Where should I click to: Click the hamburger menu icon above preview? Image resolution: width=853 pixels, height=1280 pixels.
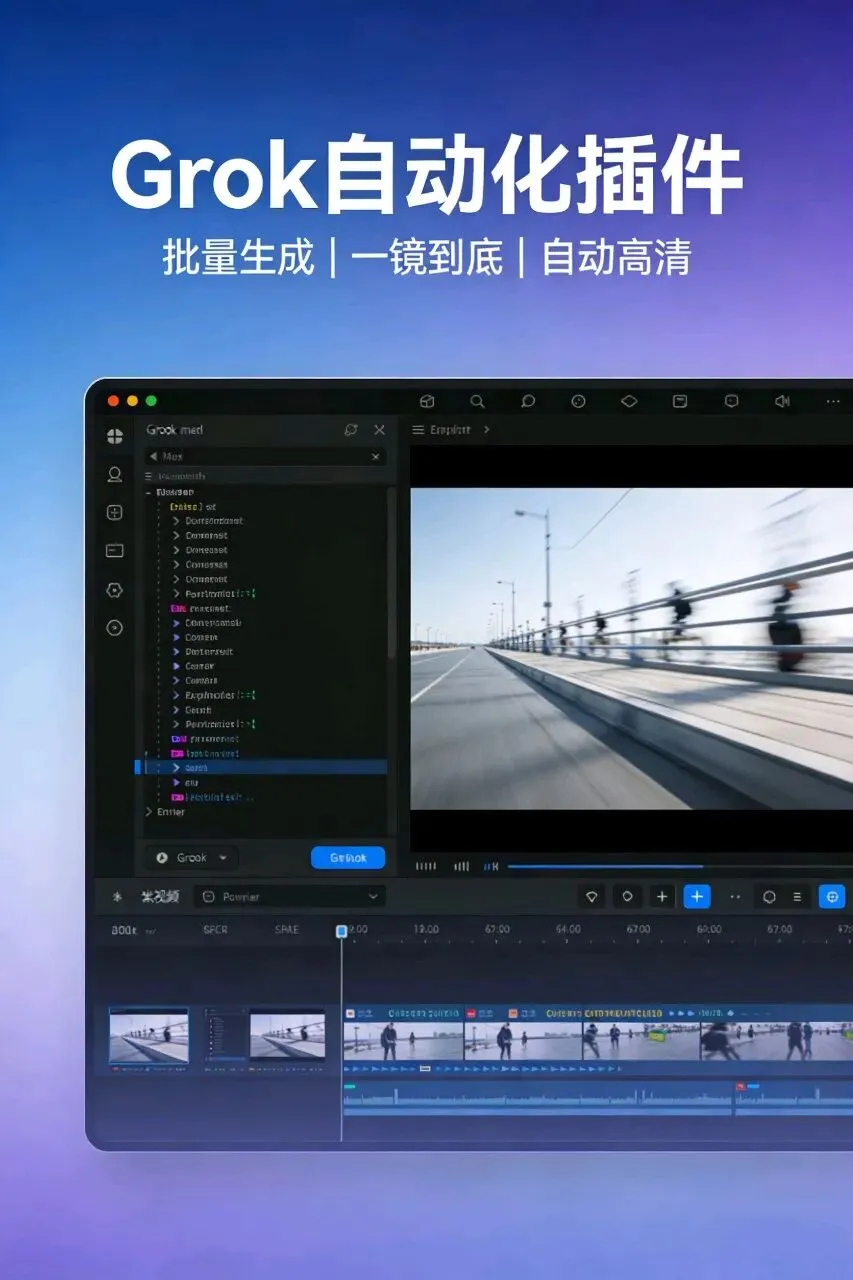(418, 429)
